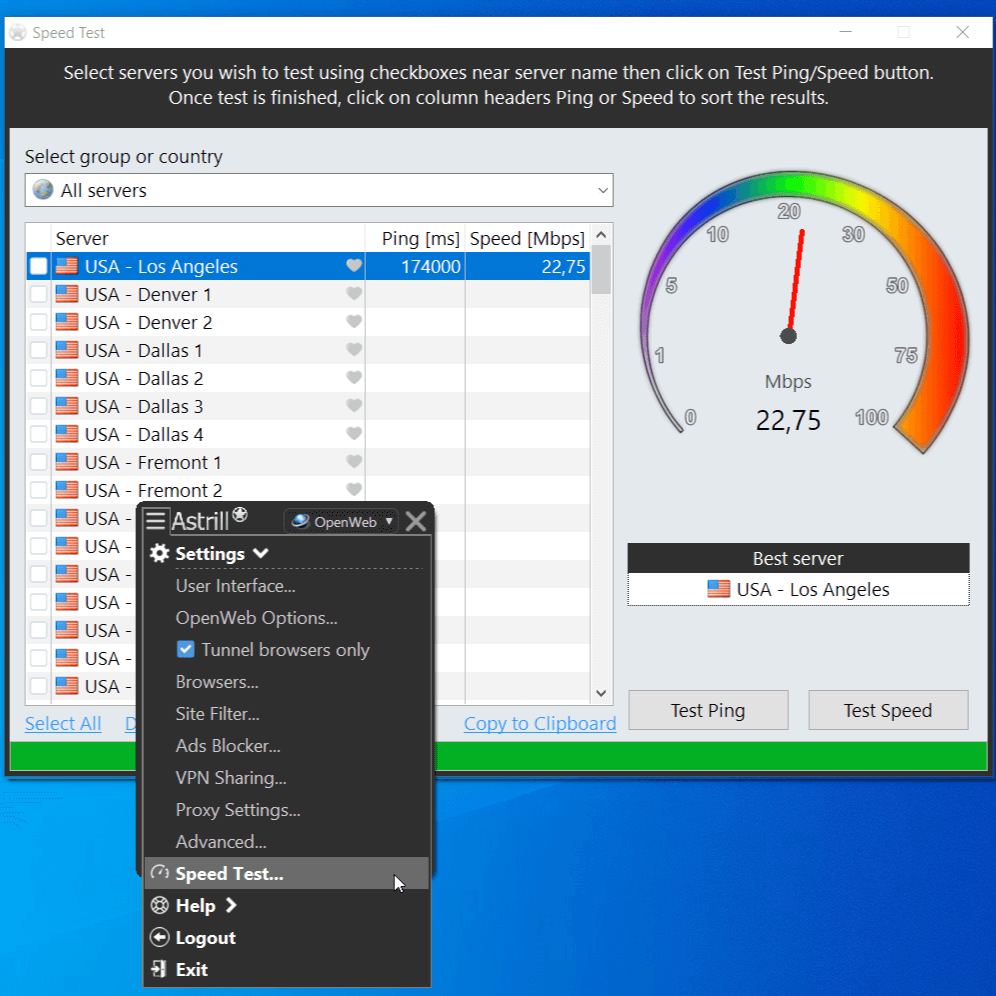Check the USA - Dallas 4 server box
This screenshot has width=996, height=996.
click(x=39, y=434)
